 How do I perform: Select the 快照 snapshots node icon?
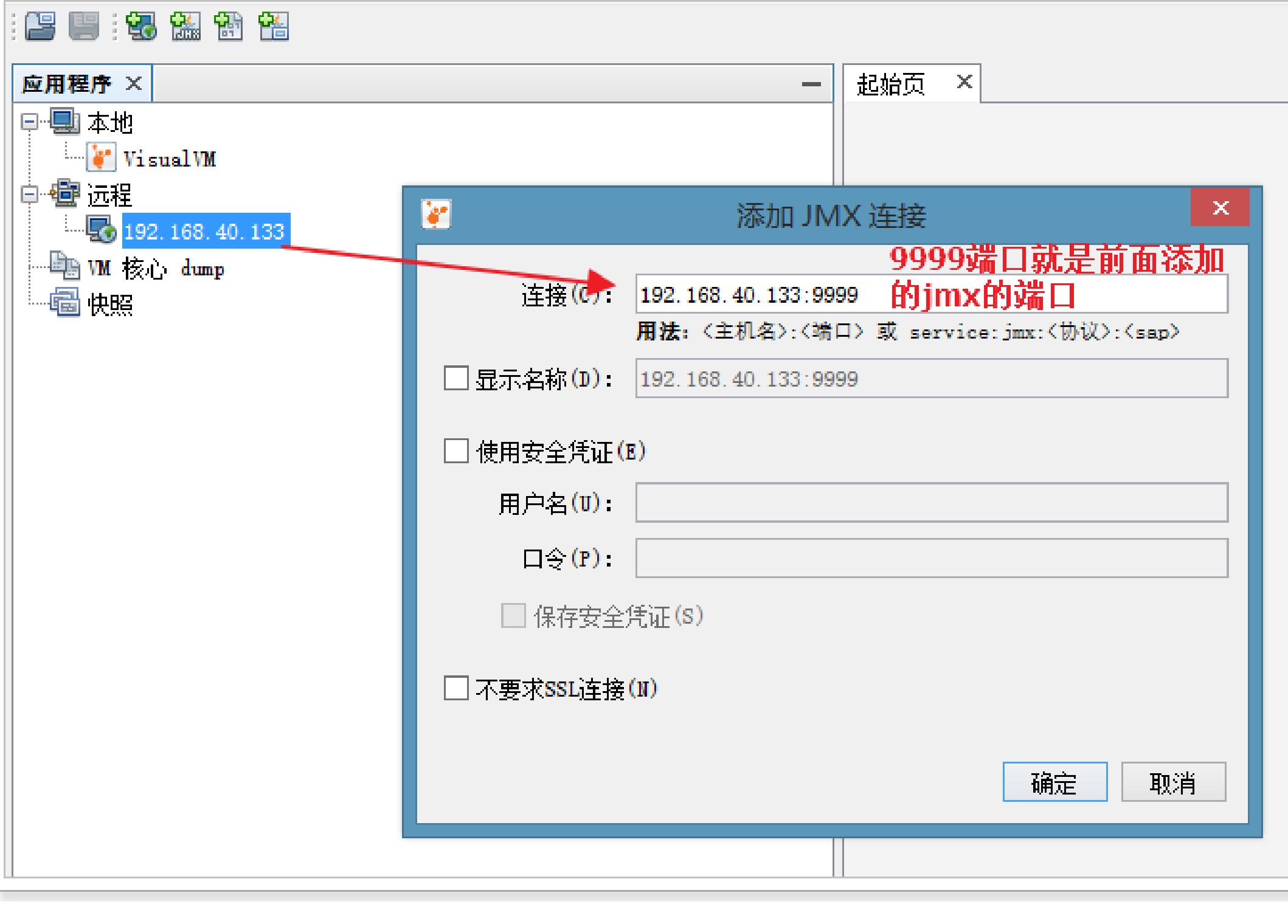click(64, 303)
